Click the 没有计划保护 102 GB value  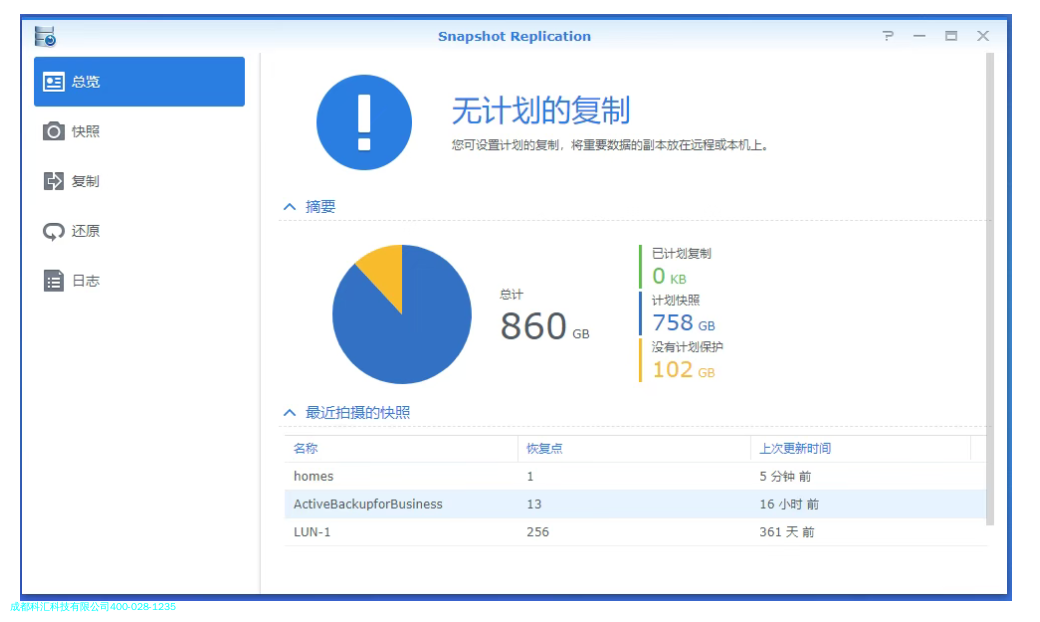(x=684, y=369)
